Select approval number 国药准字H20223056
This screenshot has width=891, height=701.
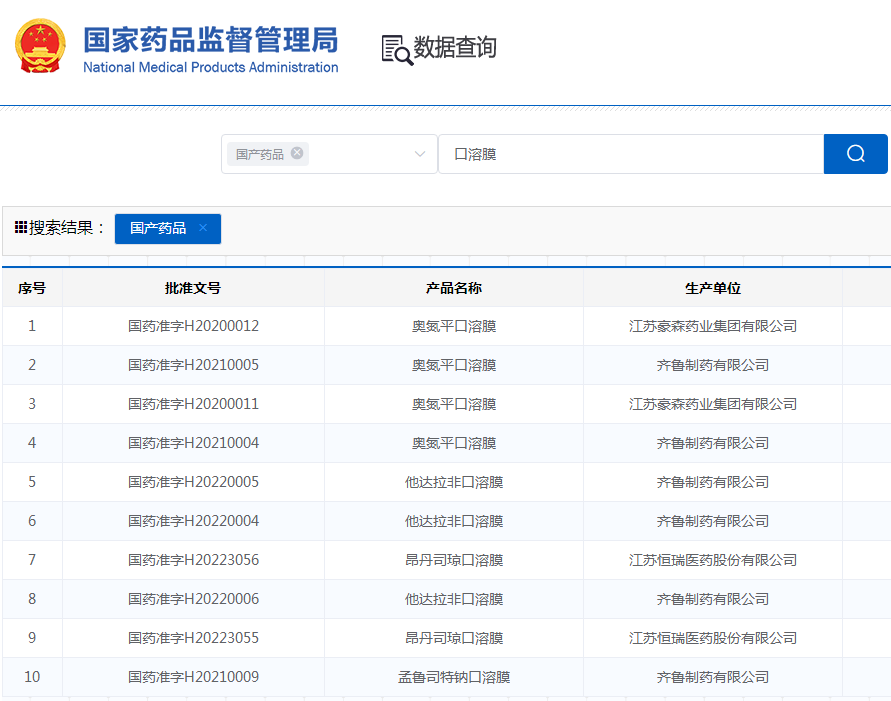point(193,560)
